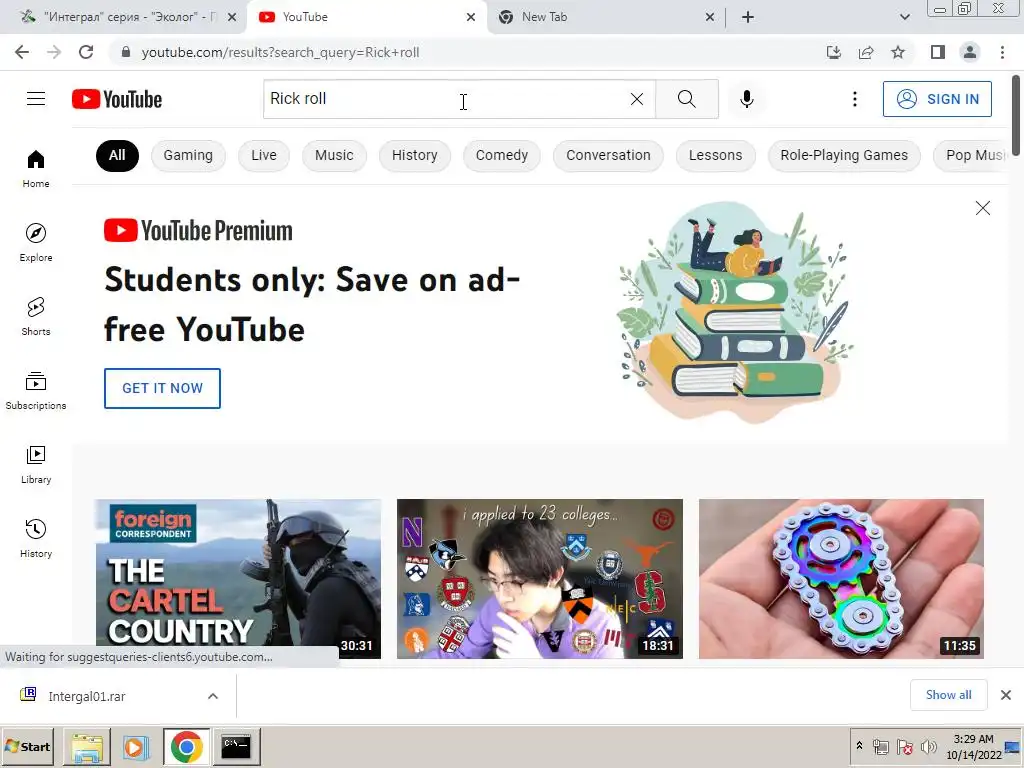Select the History filter chip
Screen dimensions: 1024x768
click(415, 155)
